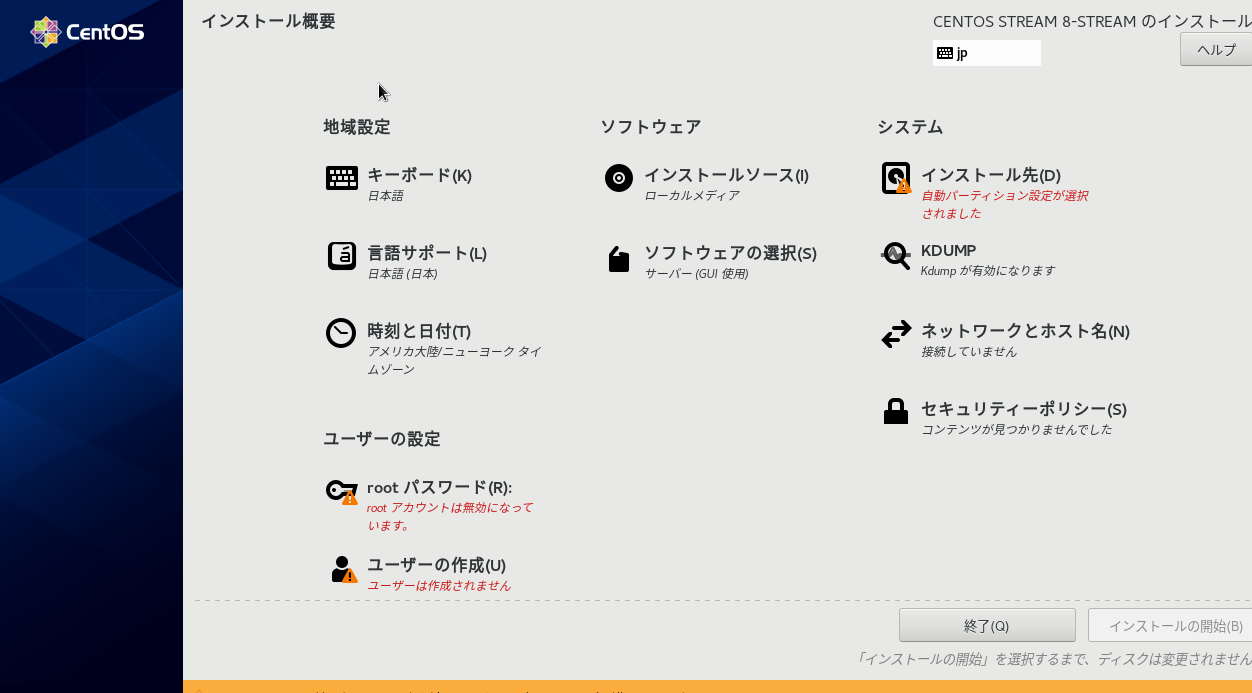Open セキュリティーポリシー (Security Policy) settings
Image resolution: width=1252 pixels, height=693 pixels.
tap(1023, 409)
